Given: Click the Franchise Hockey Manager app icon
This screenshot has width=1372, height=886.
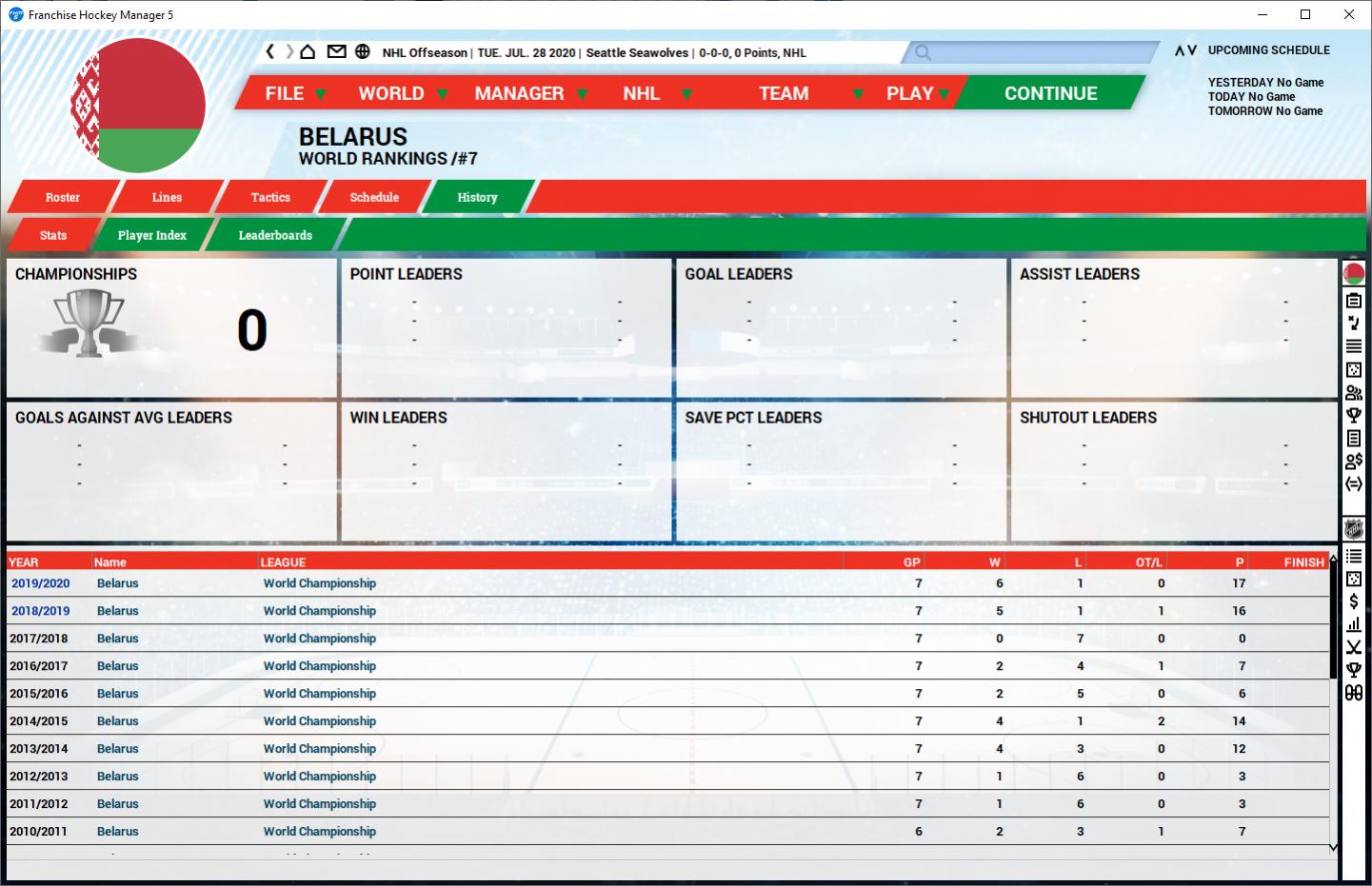Looking at the screenshot, I should pos(15,14).
